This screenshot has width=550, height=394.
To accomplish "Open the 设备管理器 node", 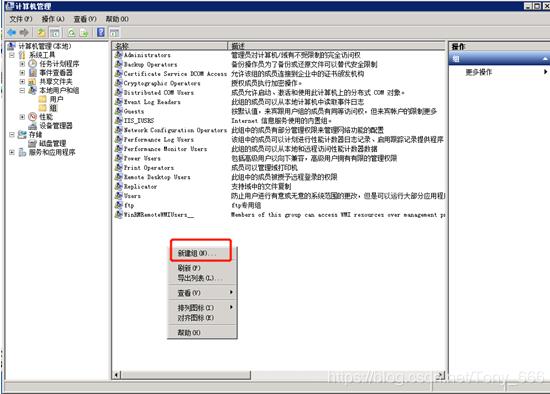I will click(55, 126).
